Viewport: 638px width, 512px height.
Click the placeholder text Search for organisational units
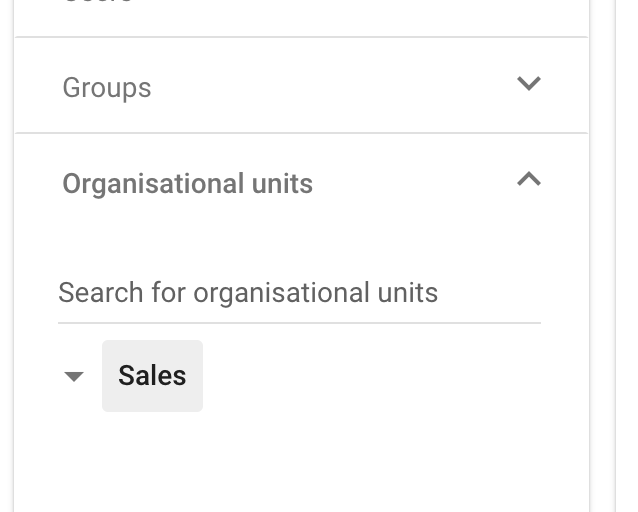[248, 293]
